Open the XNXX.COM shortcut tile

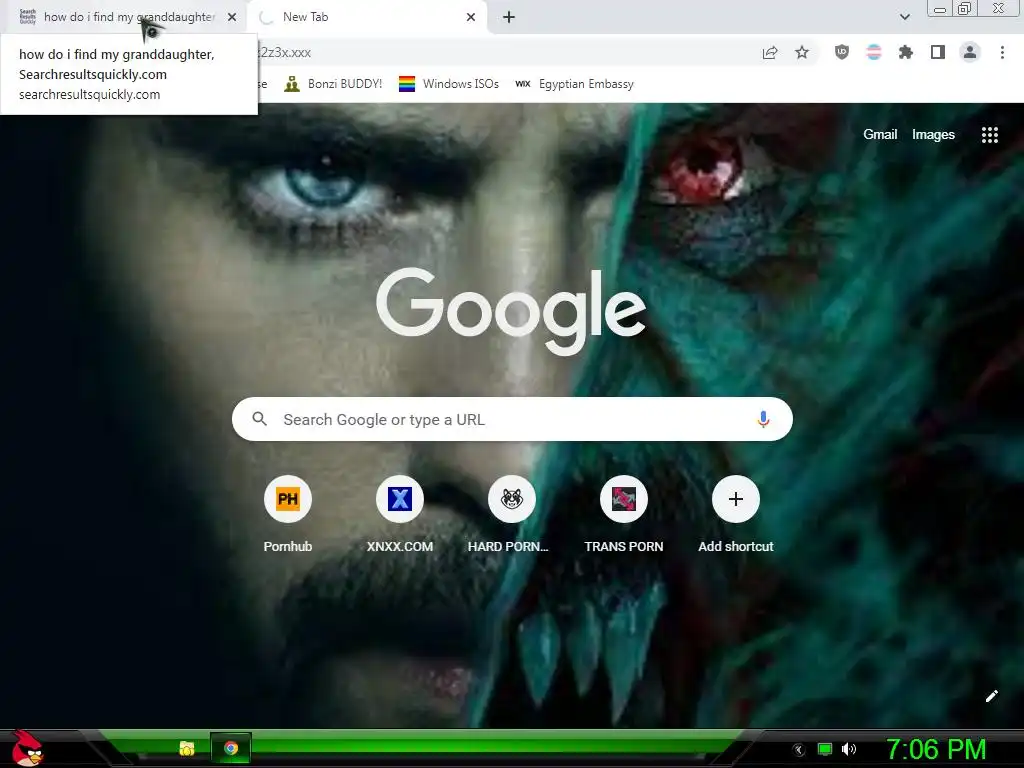400,515
